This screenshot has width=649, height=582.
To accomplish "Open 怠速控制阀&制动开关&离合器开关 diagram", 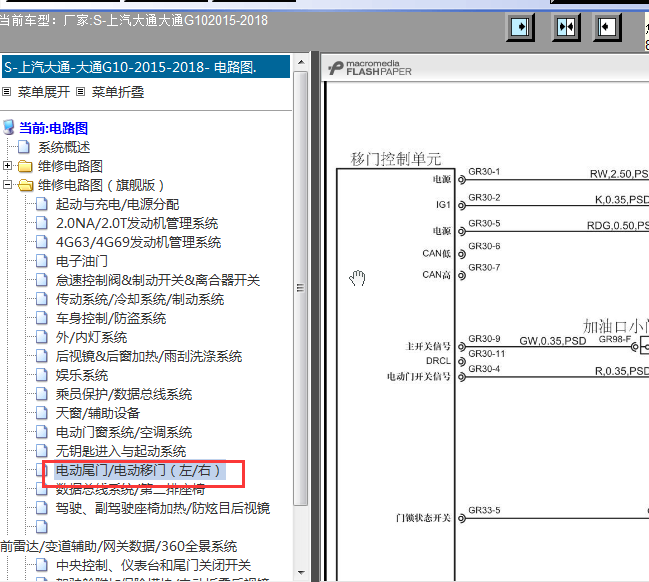I will [158, 280].
